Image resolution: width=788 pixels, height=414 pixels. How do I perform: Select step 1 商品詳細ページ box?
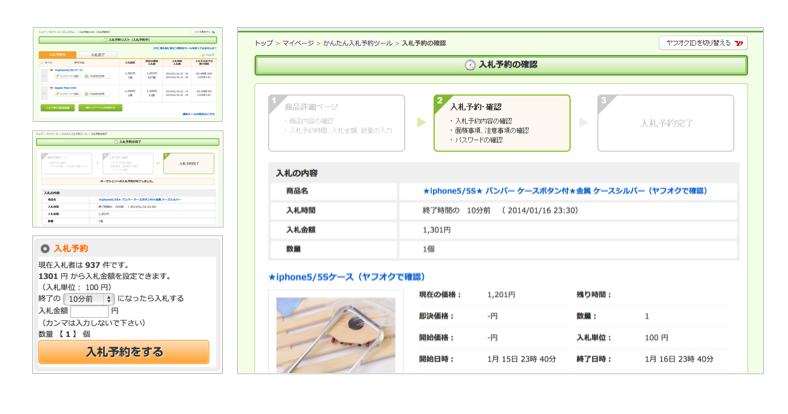tap(337, 123)
